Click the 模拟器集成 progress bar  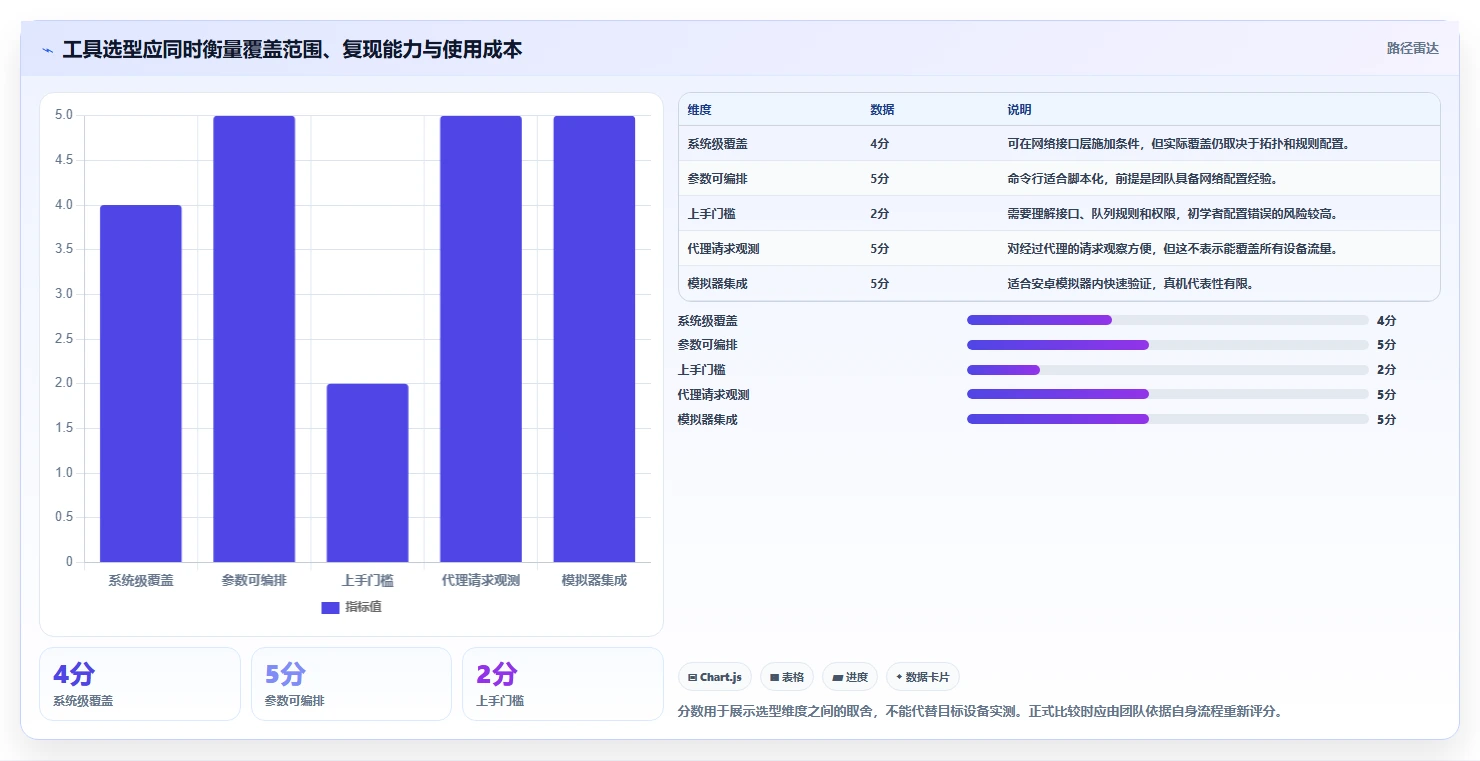(1167, 419)
